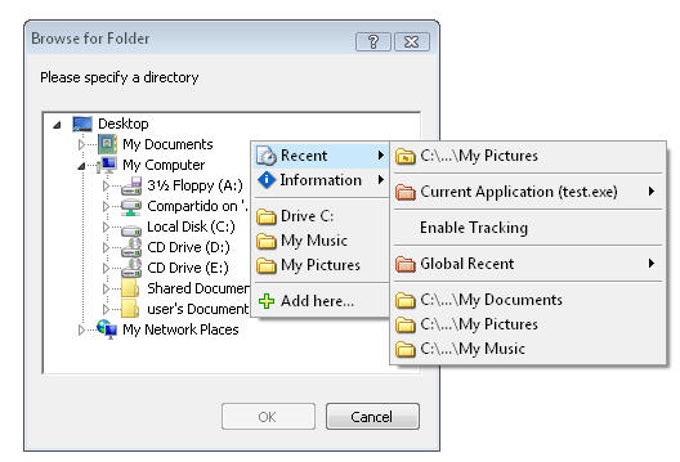The image size is (680, 462).
Task: Open the Current Application submenu arrow
Action: click(651, 191)
